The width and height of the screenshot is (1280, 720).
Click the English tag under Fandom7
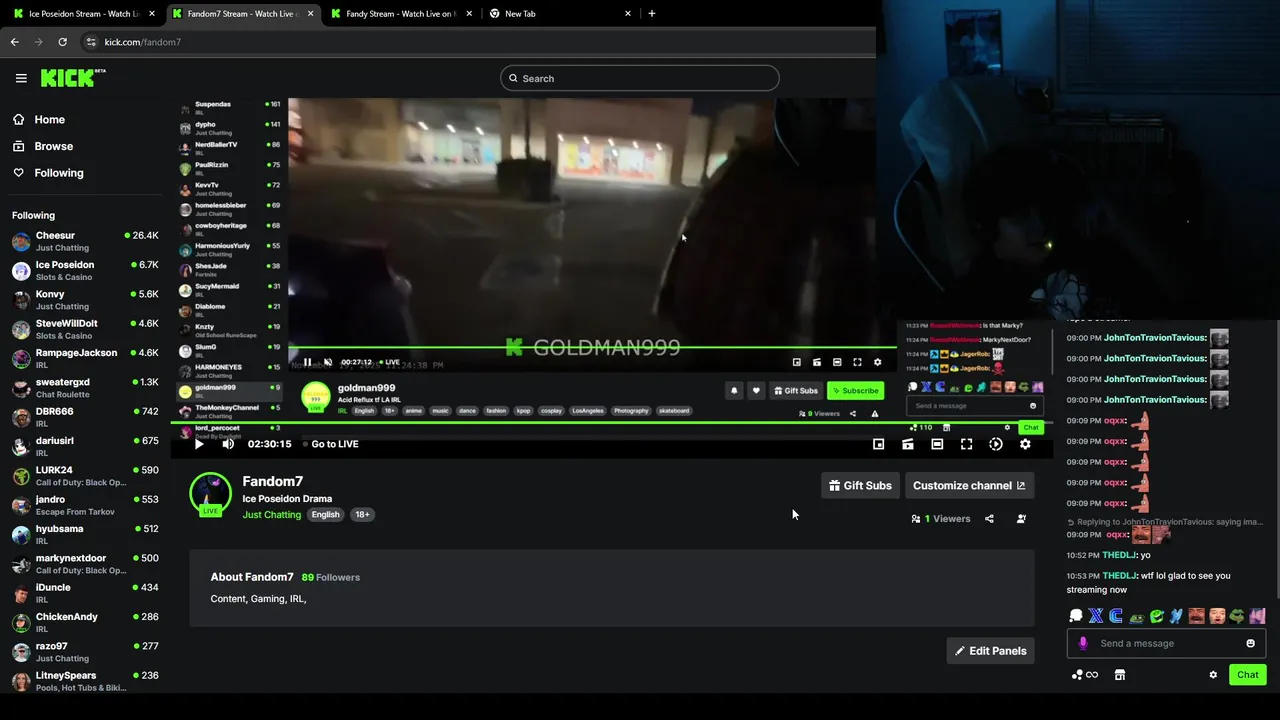coord(325,515)
